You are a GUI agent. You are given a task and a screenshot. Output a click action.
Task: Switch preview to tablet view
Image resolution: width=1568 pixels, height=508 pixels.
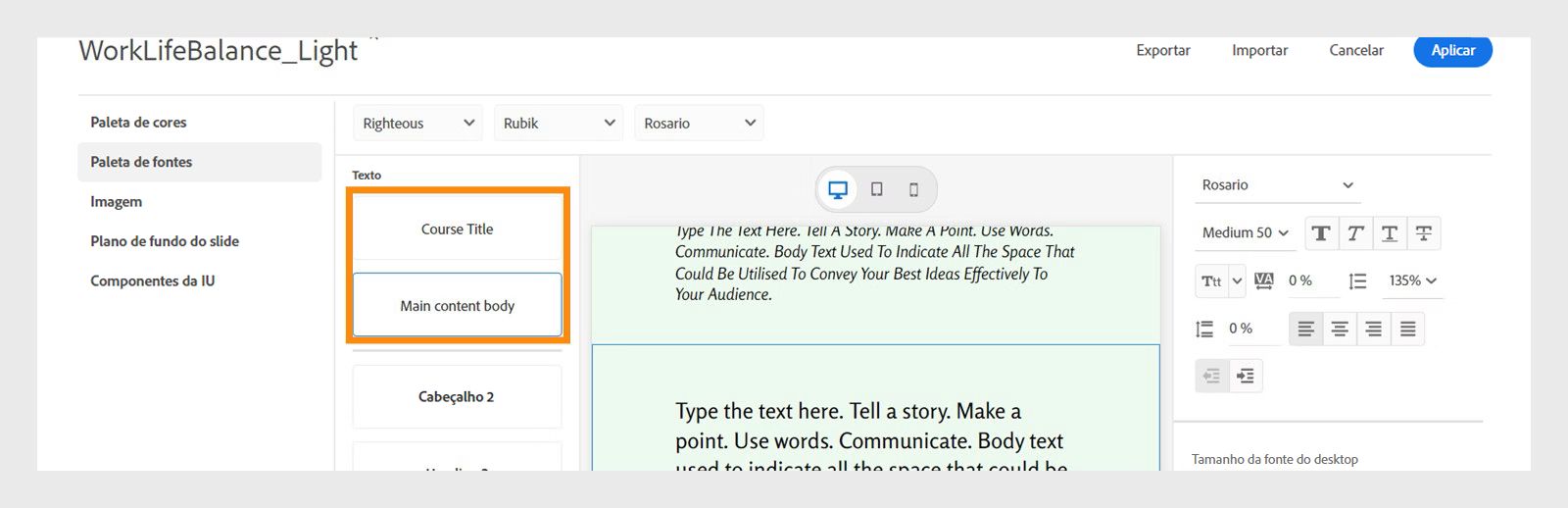pos(876,189)
